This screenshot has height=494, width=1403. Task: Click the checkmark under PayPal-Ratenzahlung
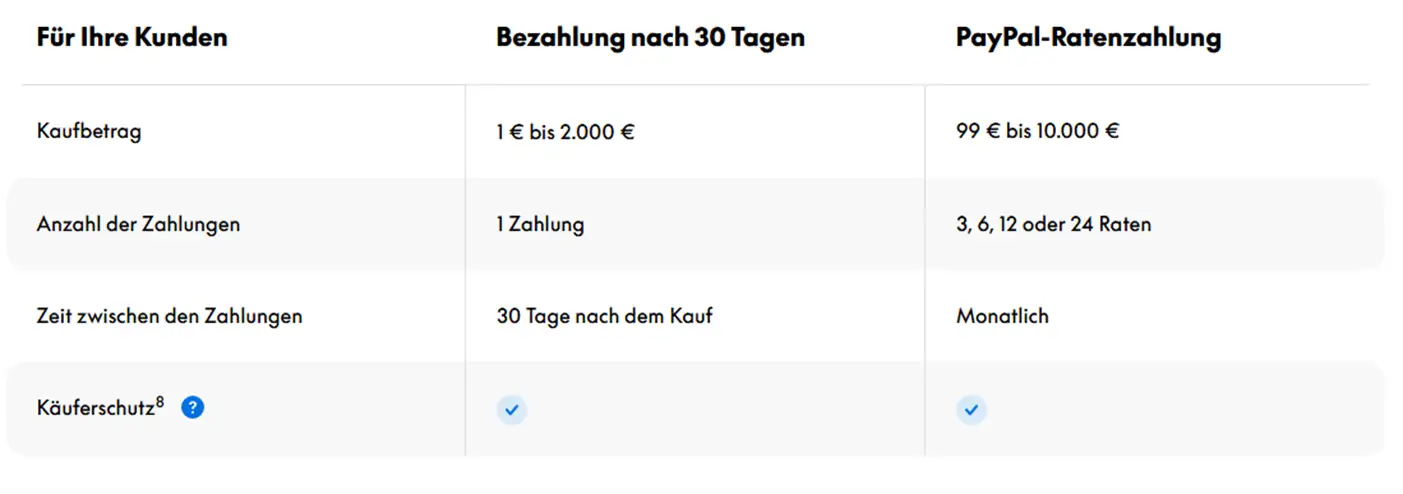971,409
